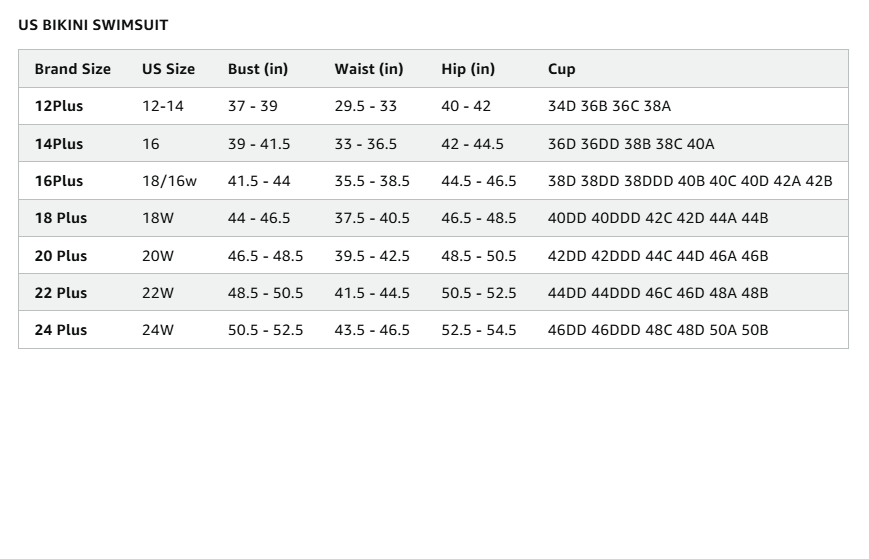Select the US Size column header
Image resolution: width=869 pixels, height=559 pixels.
(168, 69)
